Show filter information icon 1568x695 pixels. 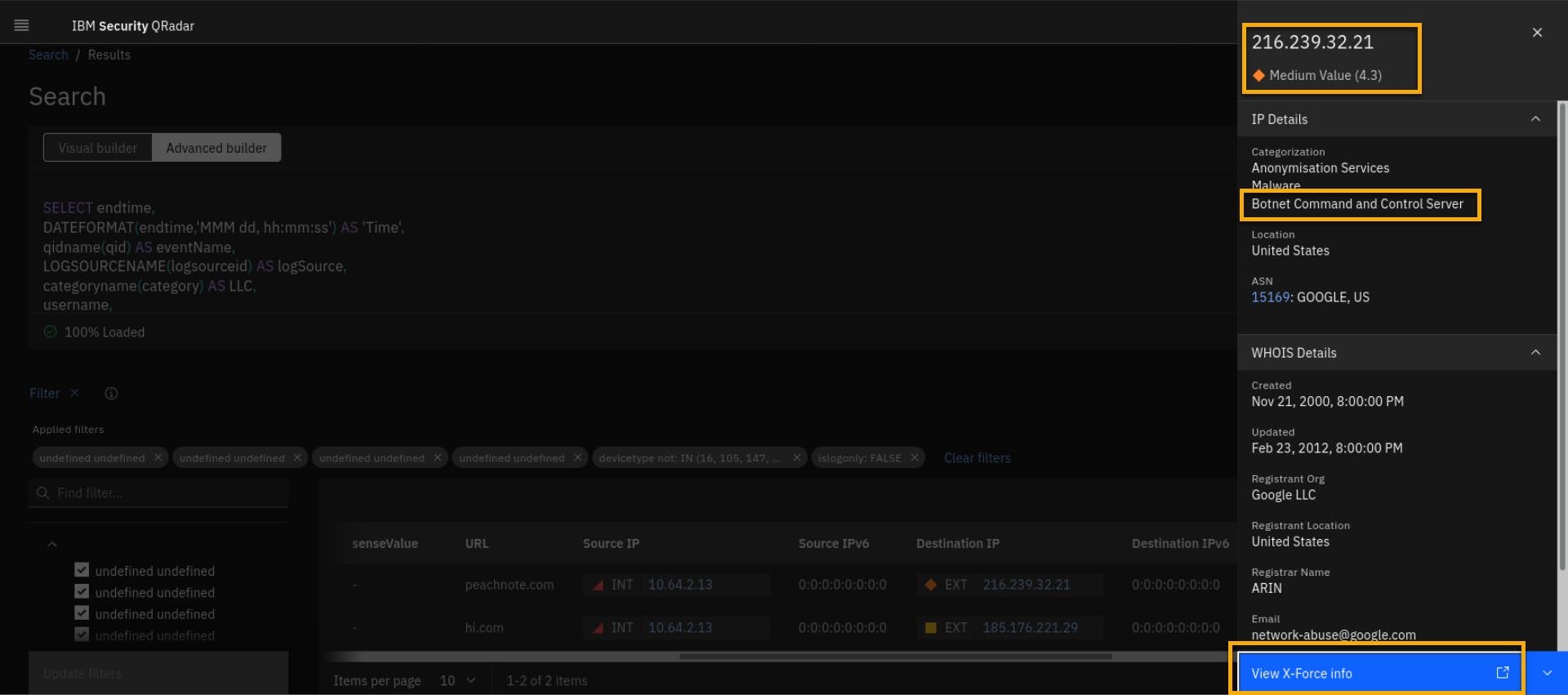(111, 393)
